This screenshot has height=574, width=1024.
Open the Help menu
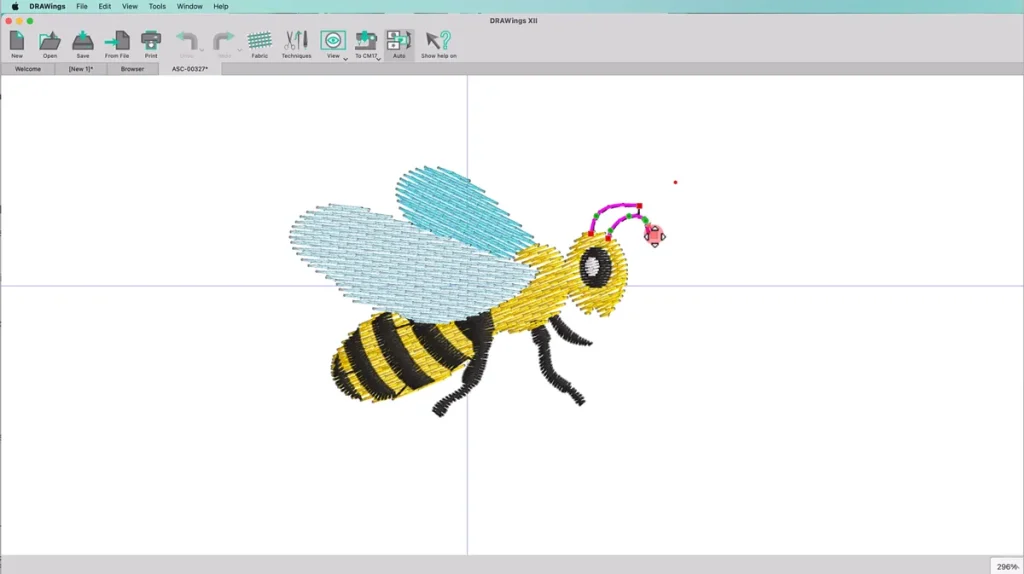tap(221, 7)
